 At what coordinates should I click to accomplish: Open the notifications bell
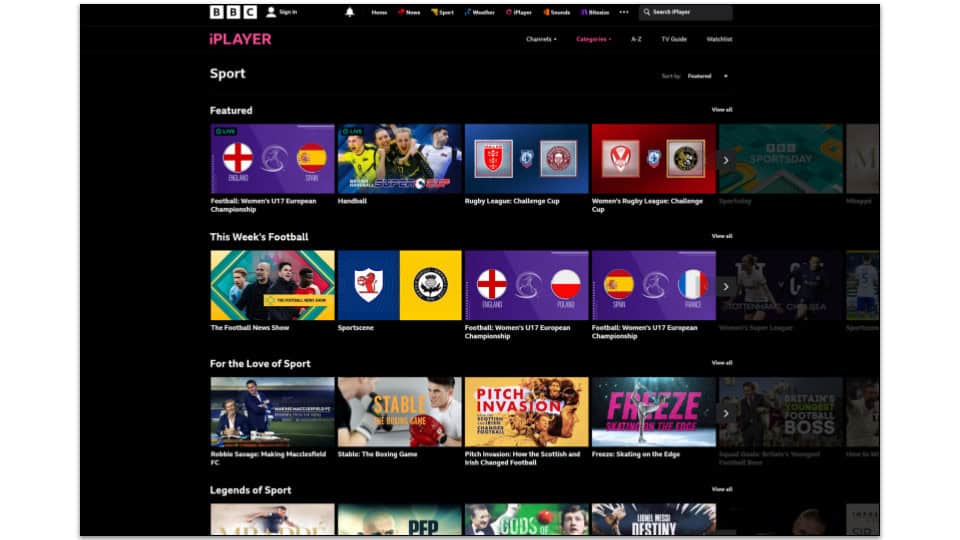click(x=350, y=12)
